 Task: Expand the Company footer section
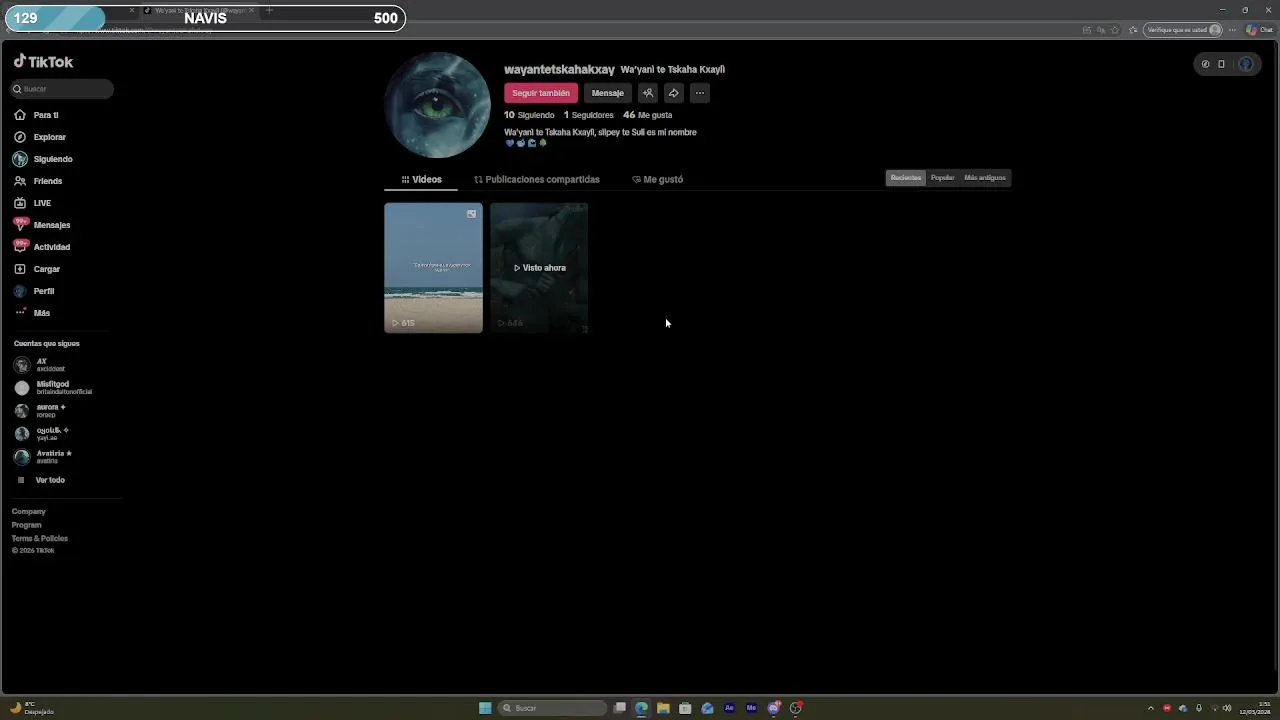point(29,511)
